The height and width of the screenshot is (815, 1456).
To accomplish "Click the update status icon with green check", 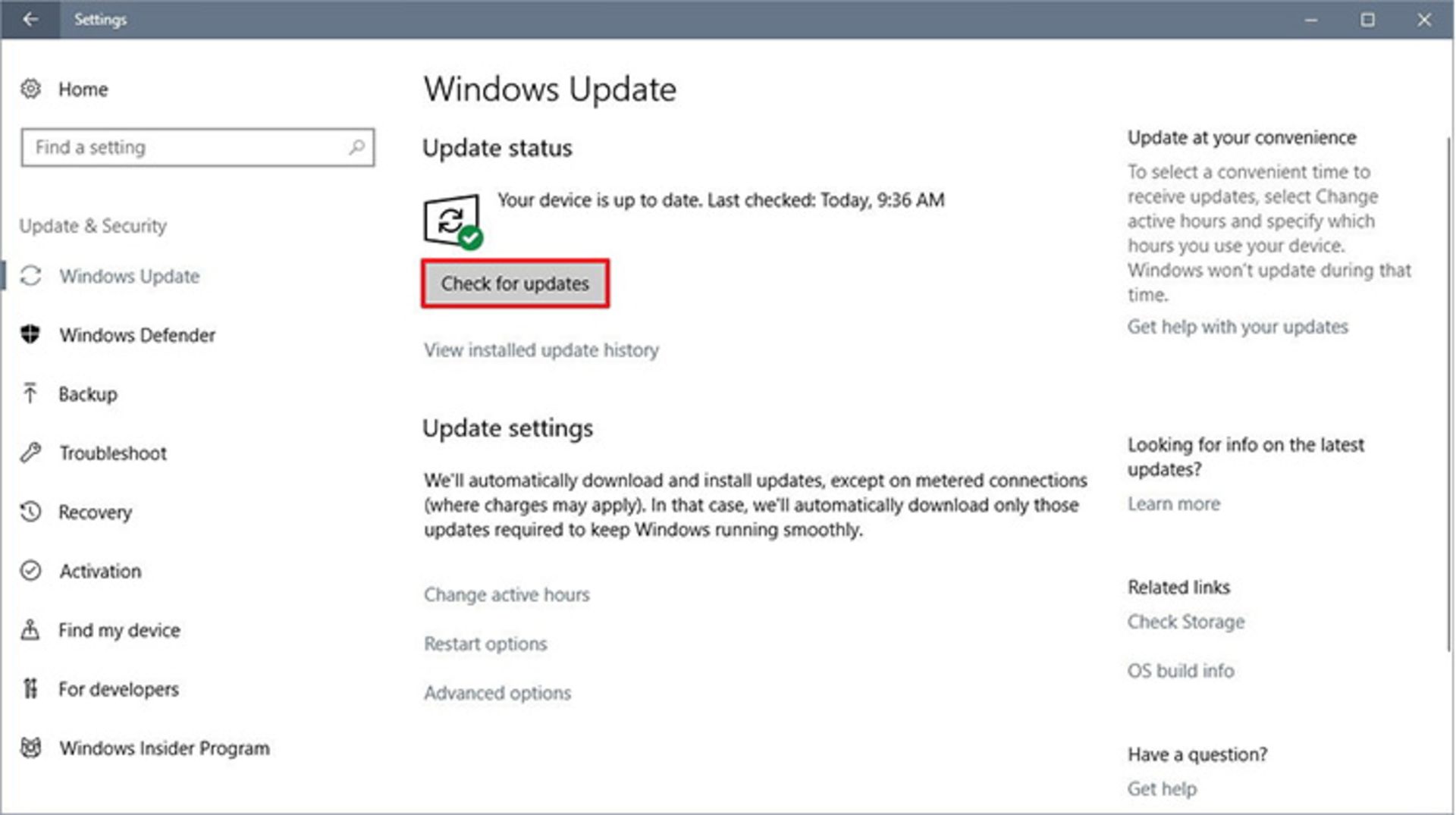I will [453, 221].
